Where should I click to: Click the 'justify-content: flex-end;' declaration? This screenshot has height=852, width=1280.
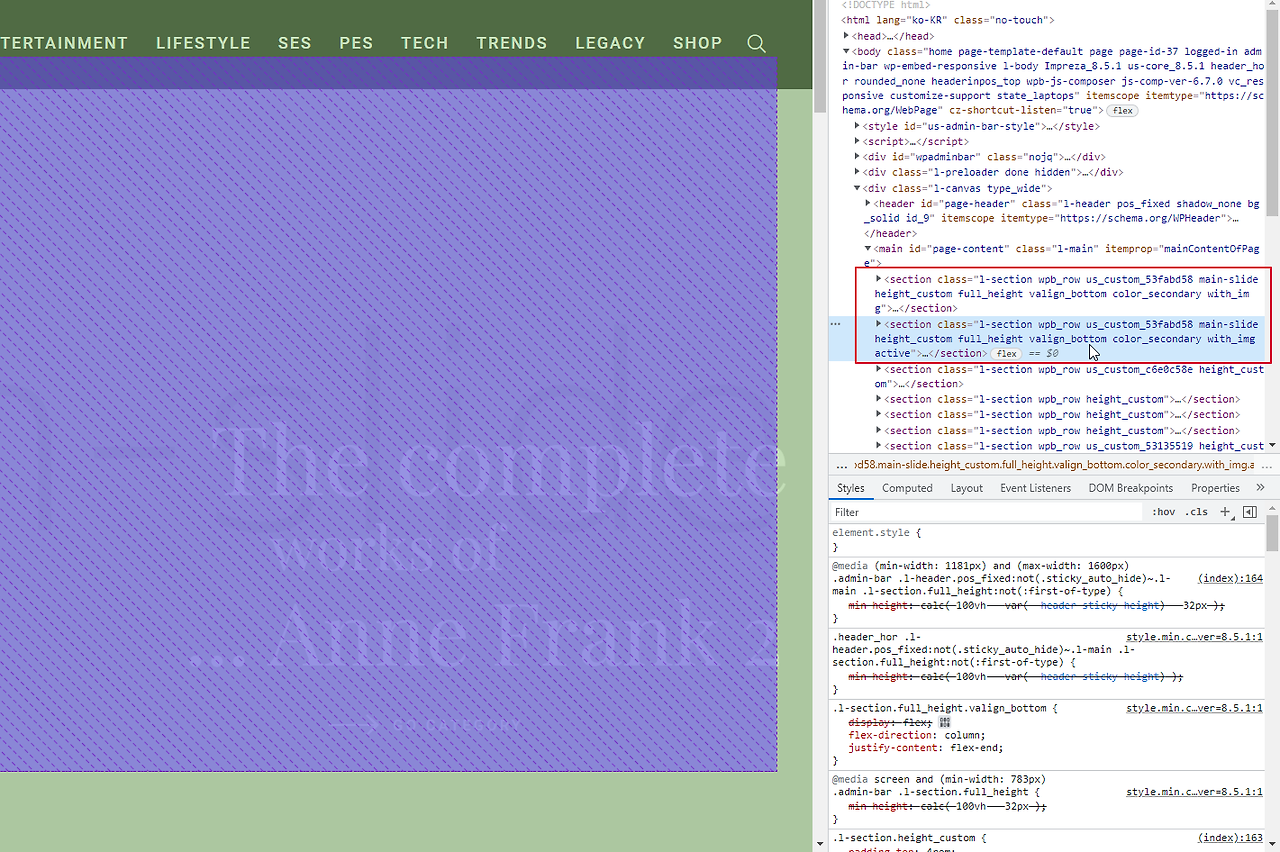(x=925, y=748)
